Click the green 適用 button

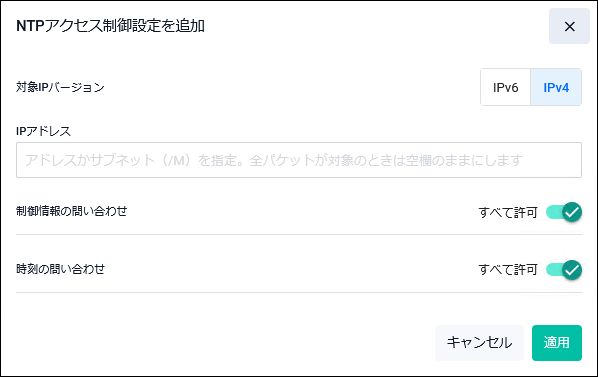(x=557, y=343)
